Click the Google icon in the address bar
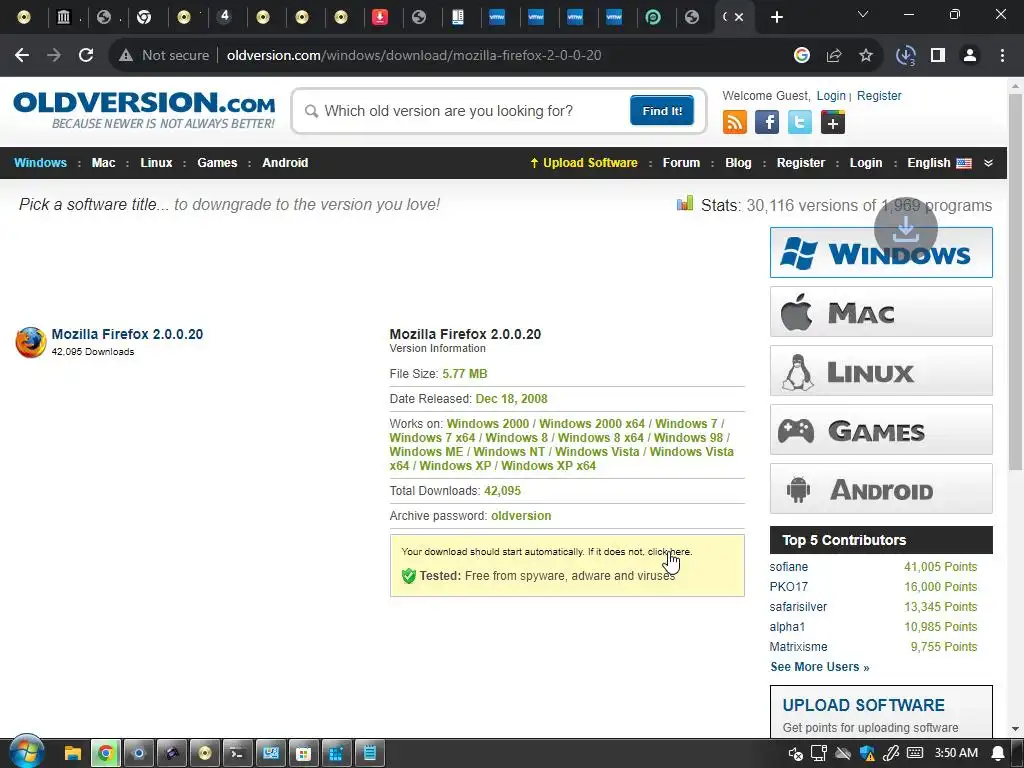 point(802,56)
